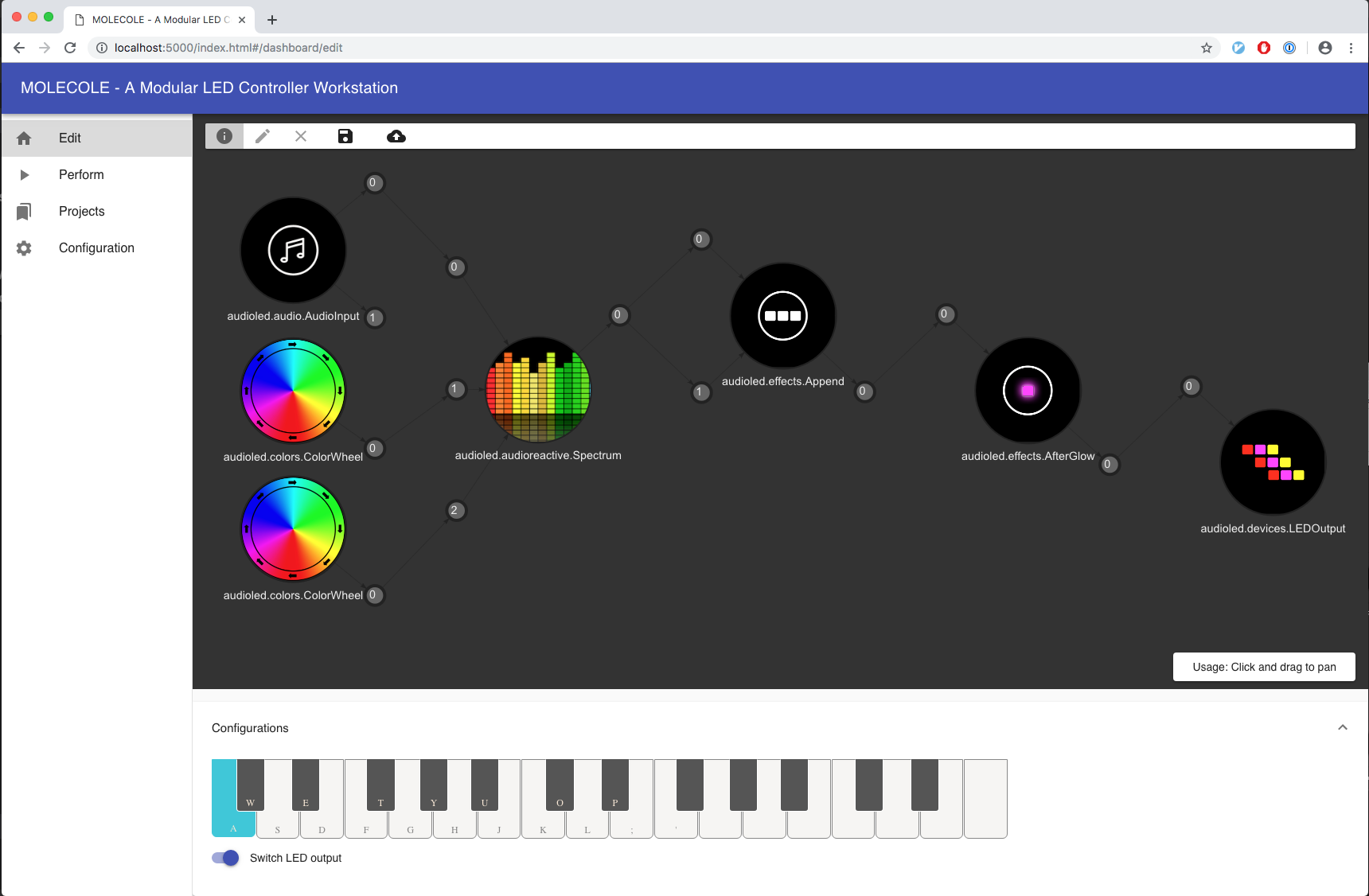Select the black W piano key

[251, 785]
